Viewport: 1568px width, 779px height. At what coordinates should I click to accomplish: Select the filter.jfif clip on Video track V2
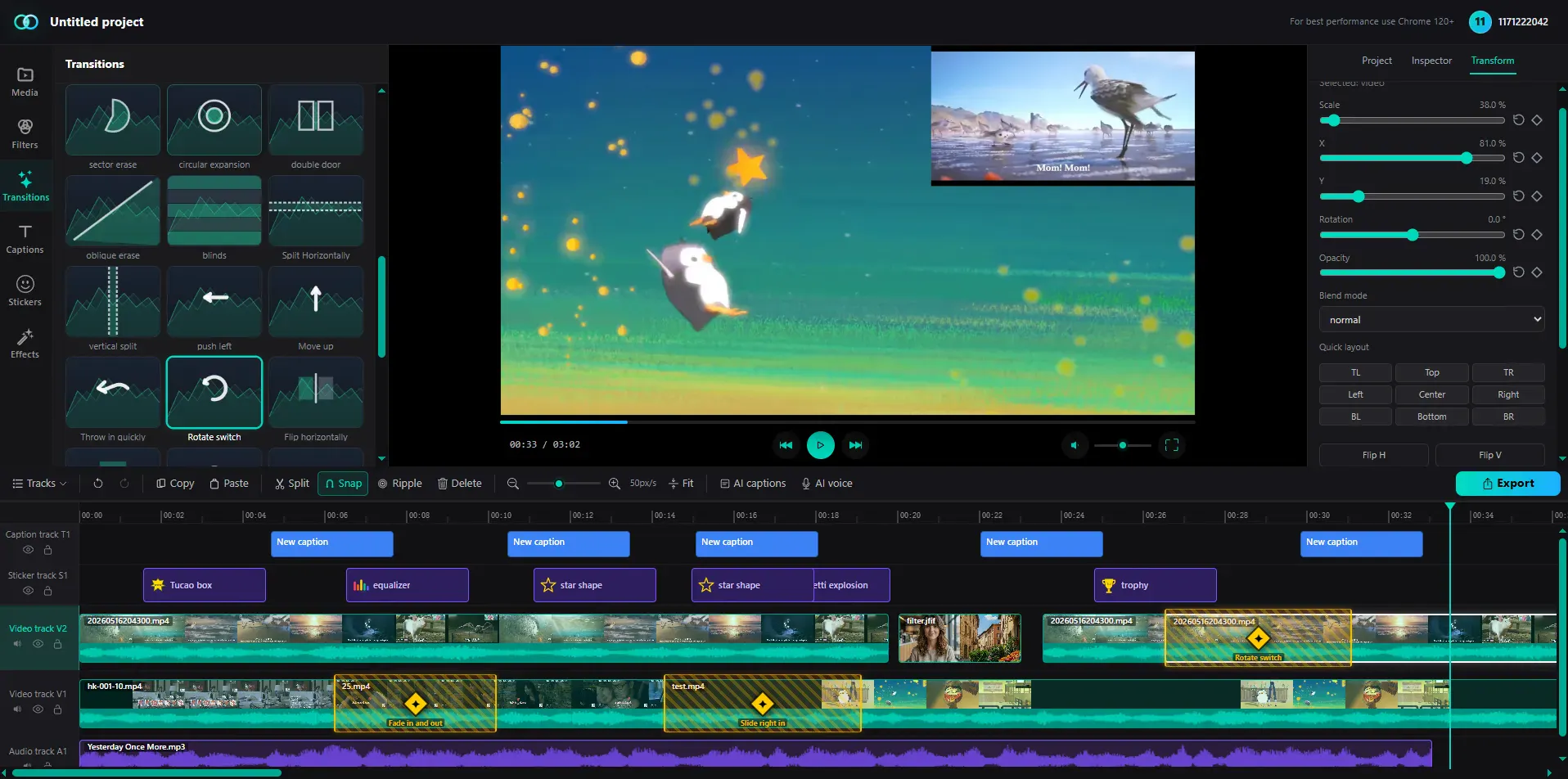pyautogui.click(x=959, y=638)
